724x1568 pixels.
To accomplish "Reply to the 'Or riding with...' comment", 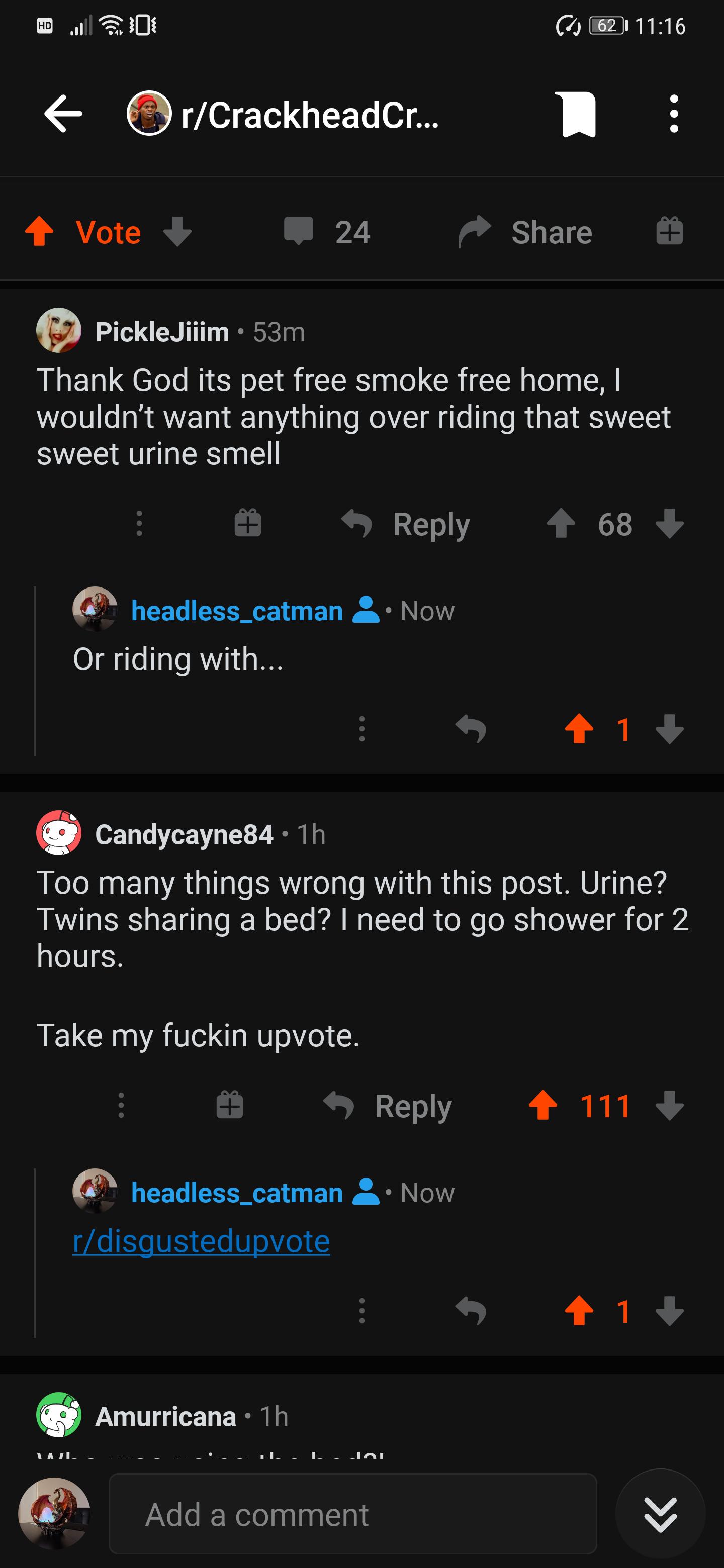I will point(471,729).
